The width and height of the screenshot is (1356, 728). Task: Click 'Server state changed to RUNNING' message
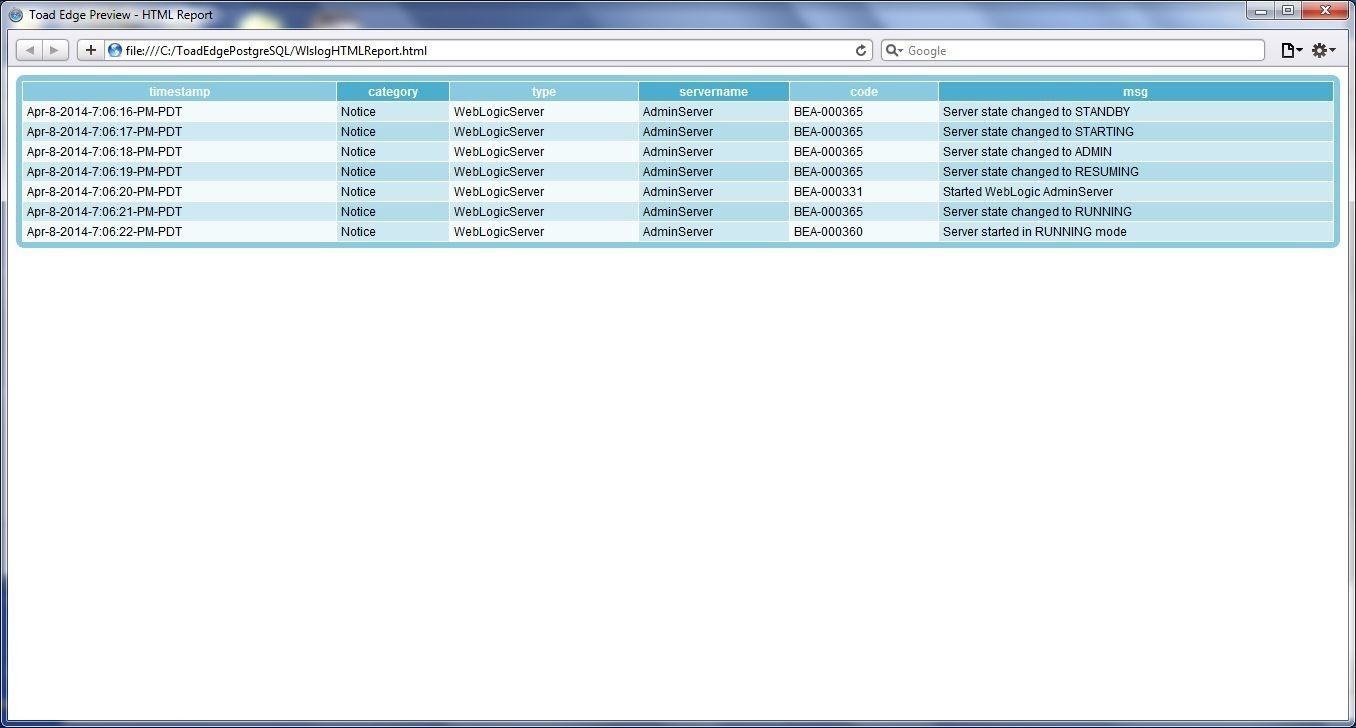(1037, 212)
